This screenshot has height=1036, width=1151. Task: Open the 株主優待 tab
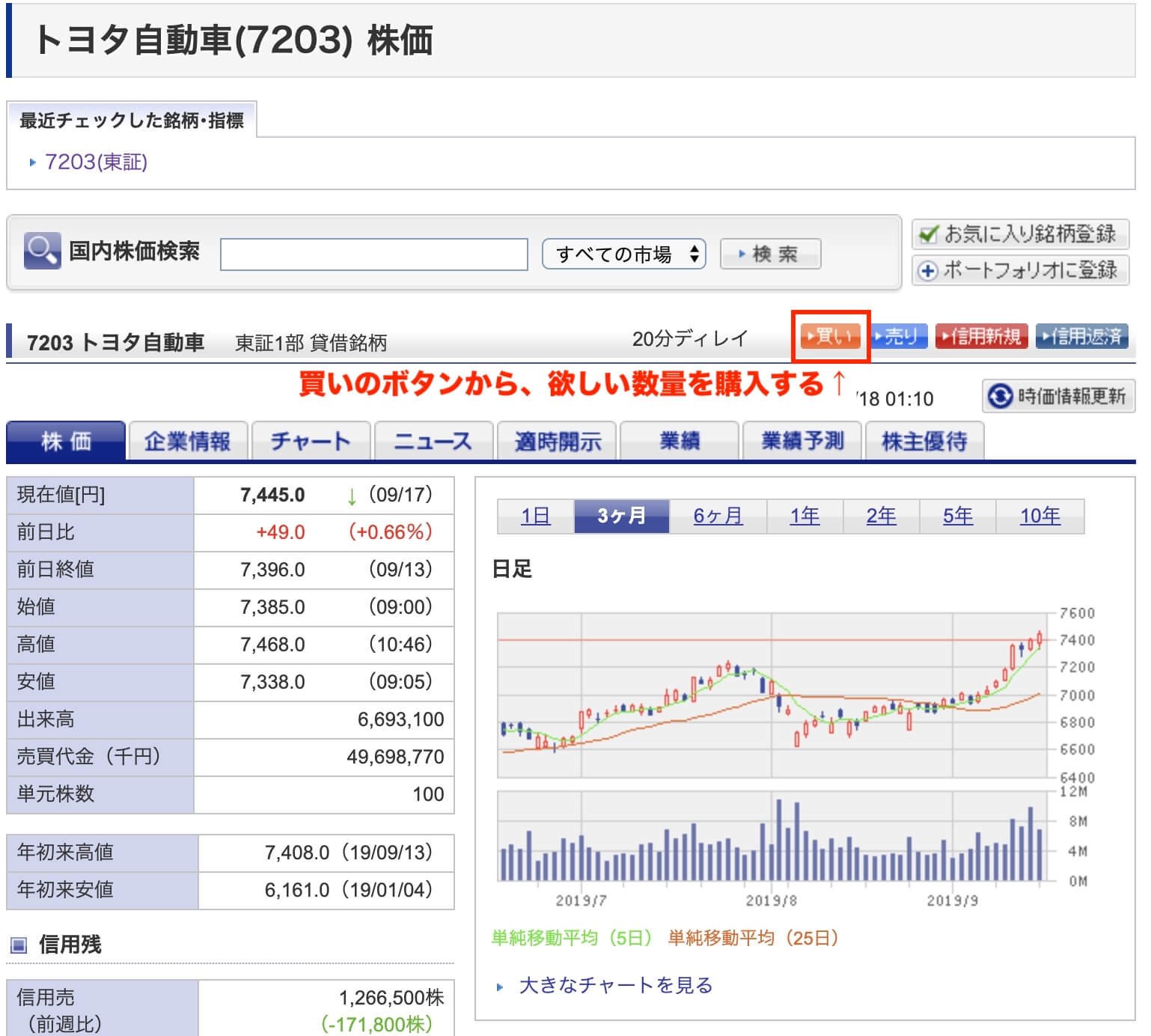click(925, 442)
